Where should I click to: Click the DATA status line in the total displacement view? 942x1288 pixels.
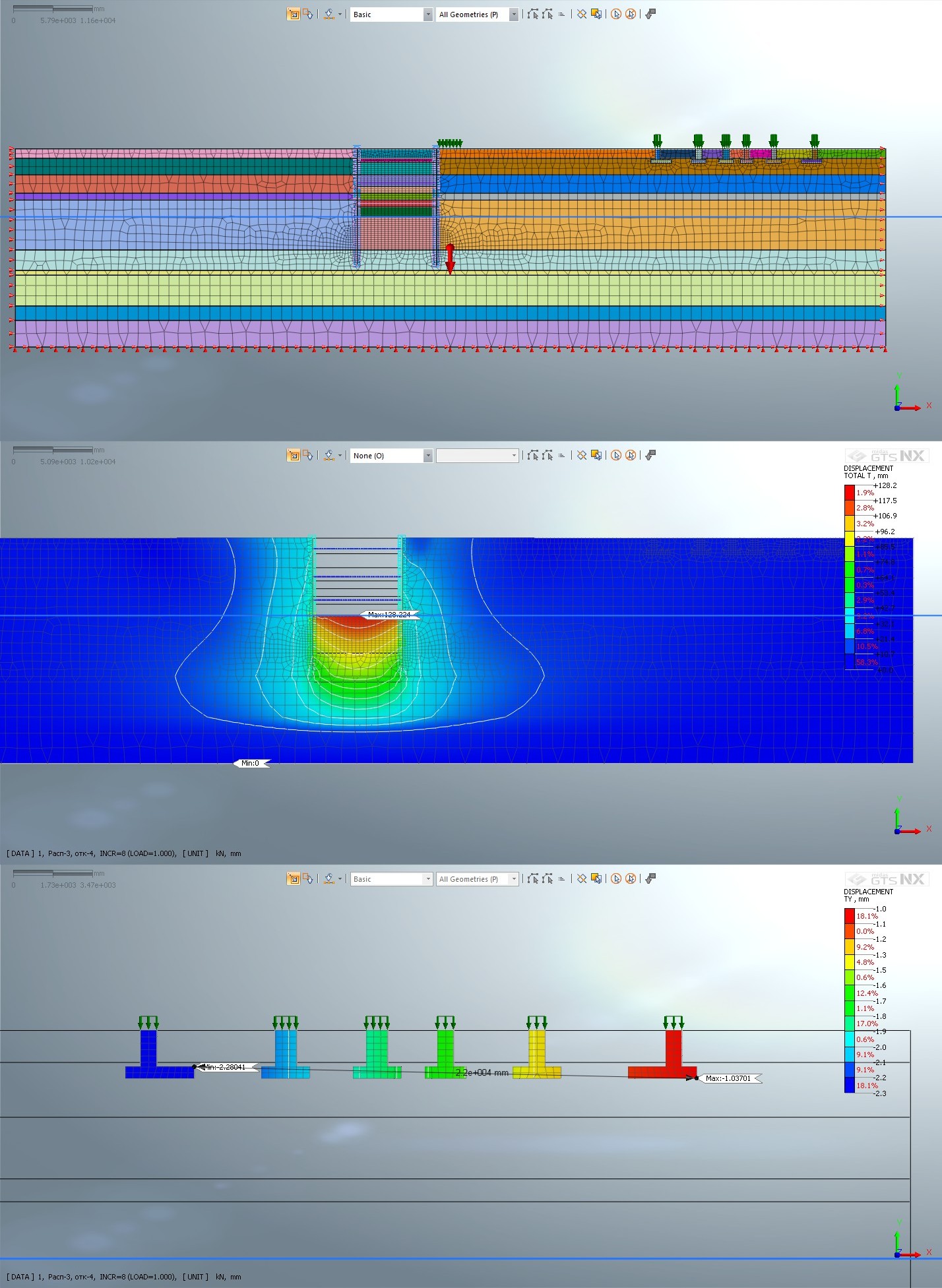124,853
